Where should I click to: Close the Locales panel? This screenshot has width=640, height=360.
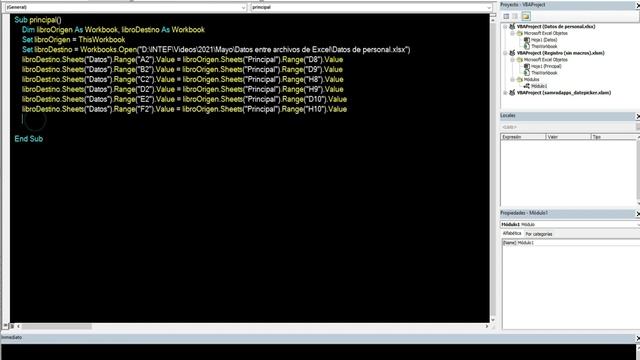(638, 116)
